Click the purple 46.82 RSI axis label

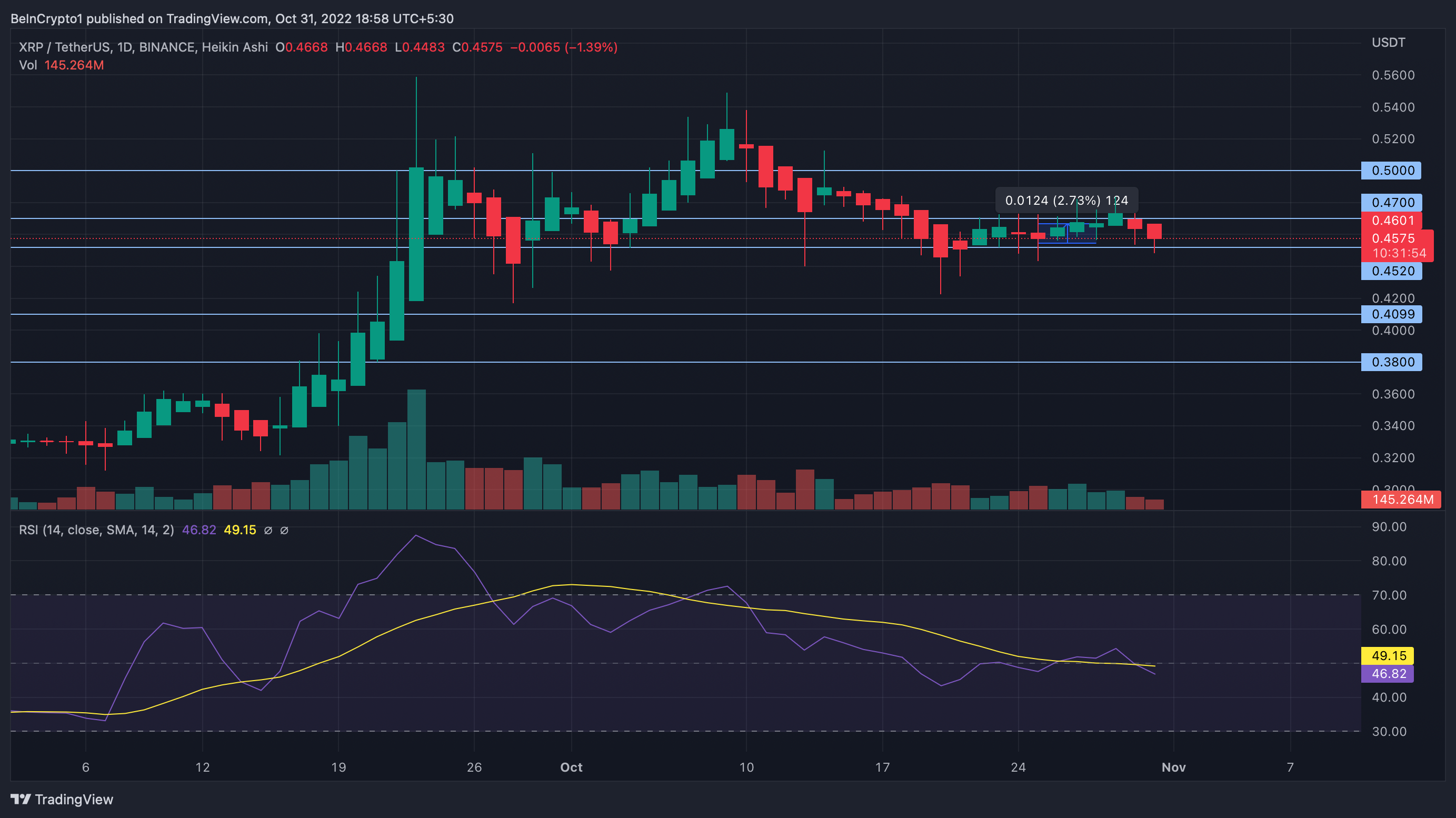1388,673
